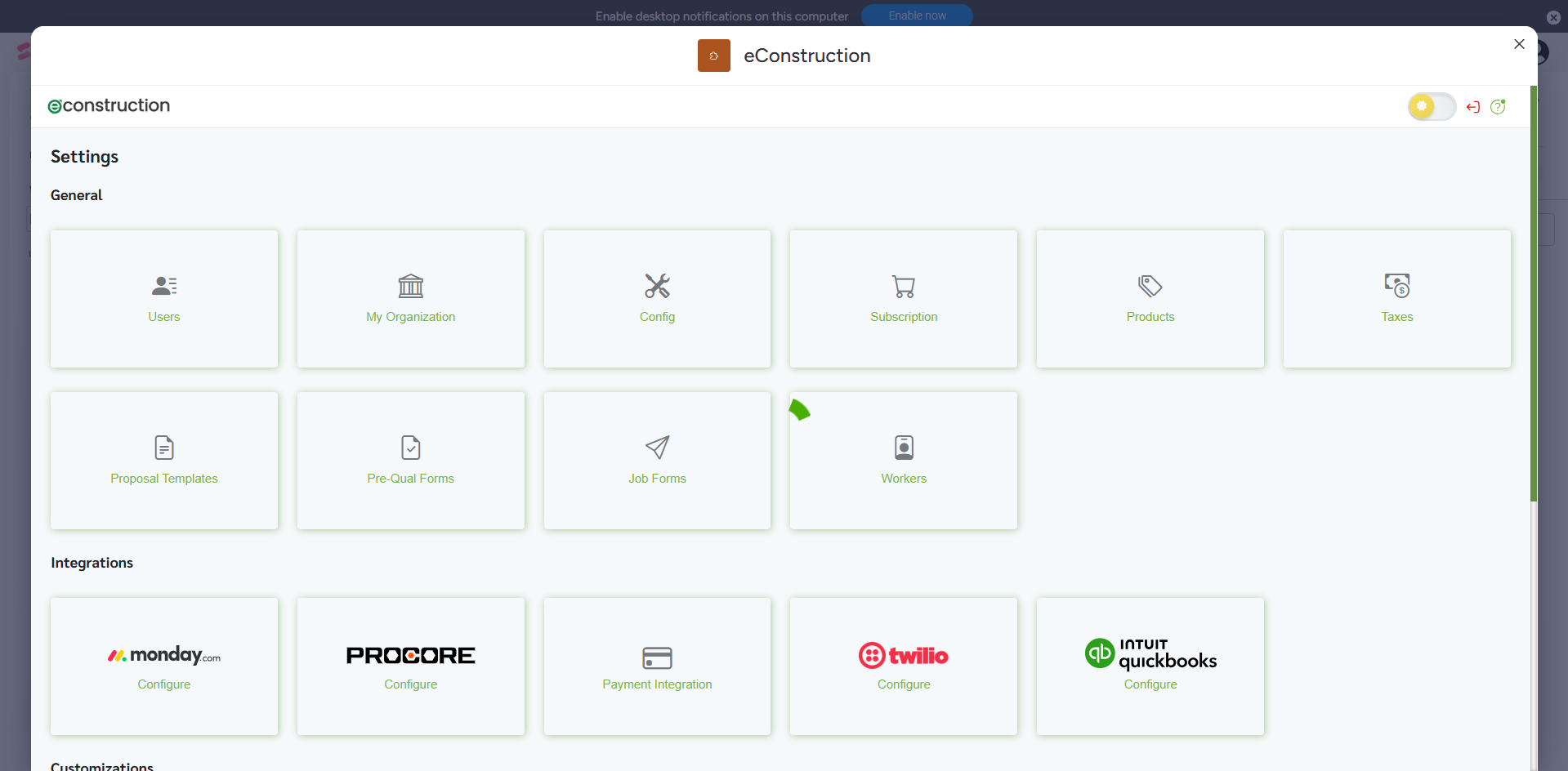This screenshot has width=1568, height=771.
Task: Open the Job Forms paper plane icon
Action: click(657, 448)
